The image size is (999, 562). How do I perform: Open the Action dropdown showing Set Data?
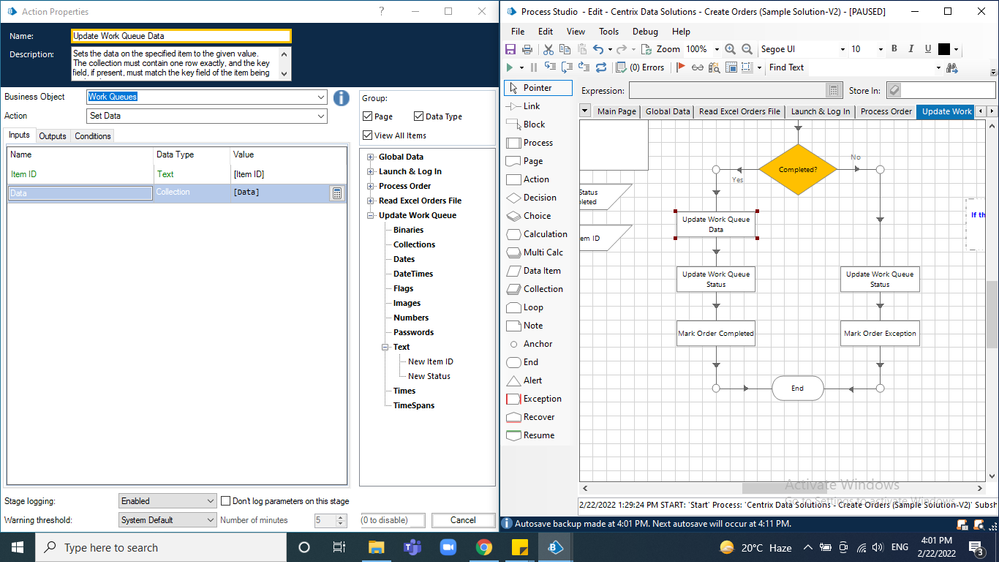coord(206,116)
